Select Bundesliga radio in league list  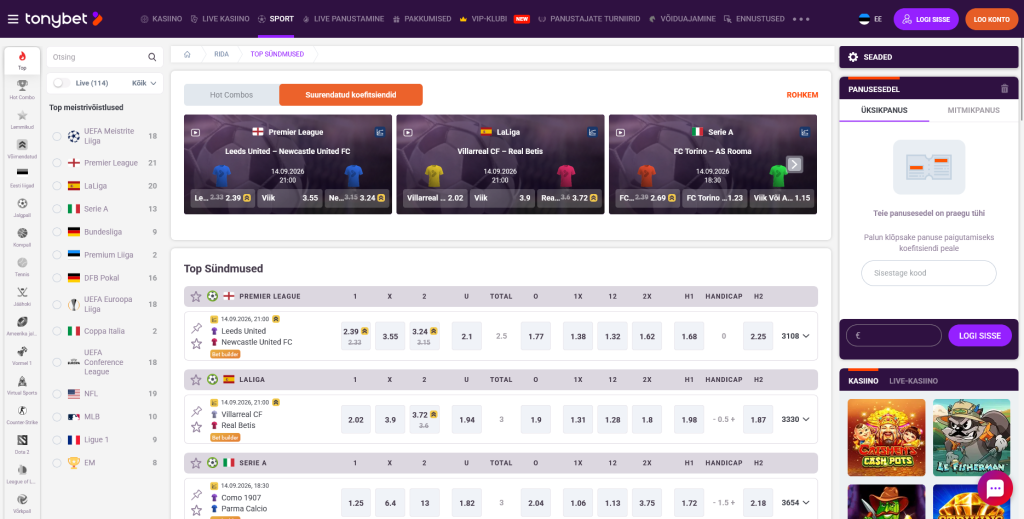(x=57, y=232)
